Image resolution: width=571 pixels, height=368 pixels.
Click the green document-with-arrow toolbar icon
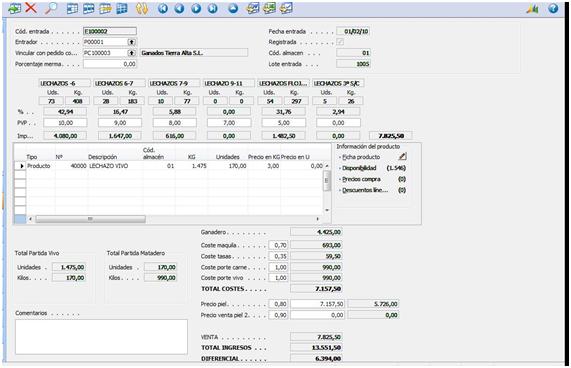click(x=269, y=8)
